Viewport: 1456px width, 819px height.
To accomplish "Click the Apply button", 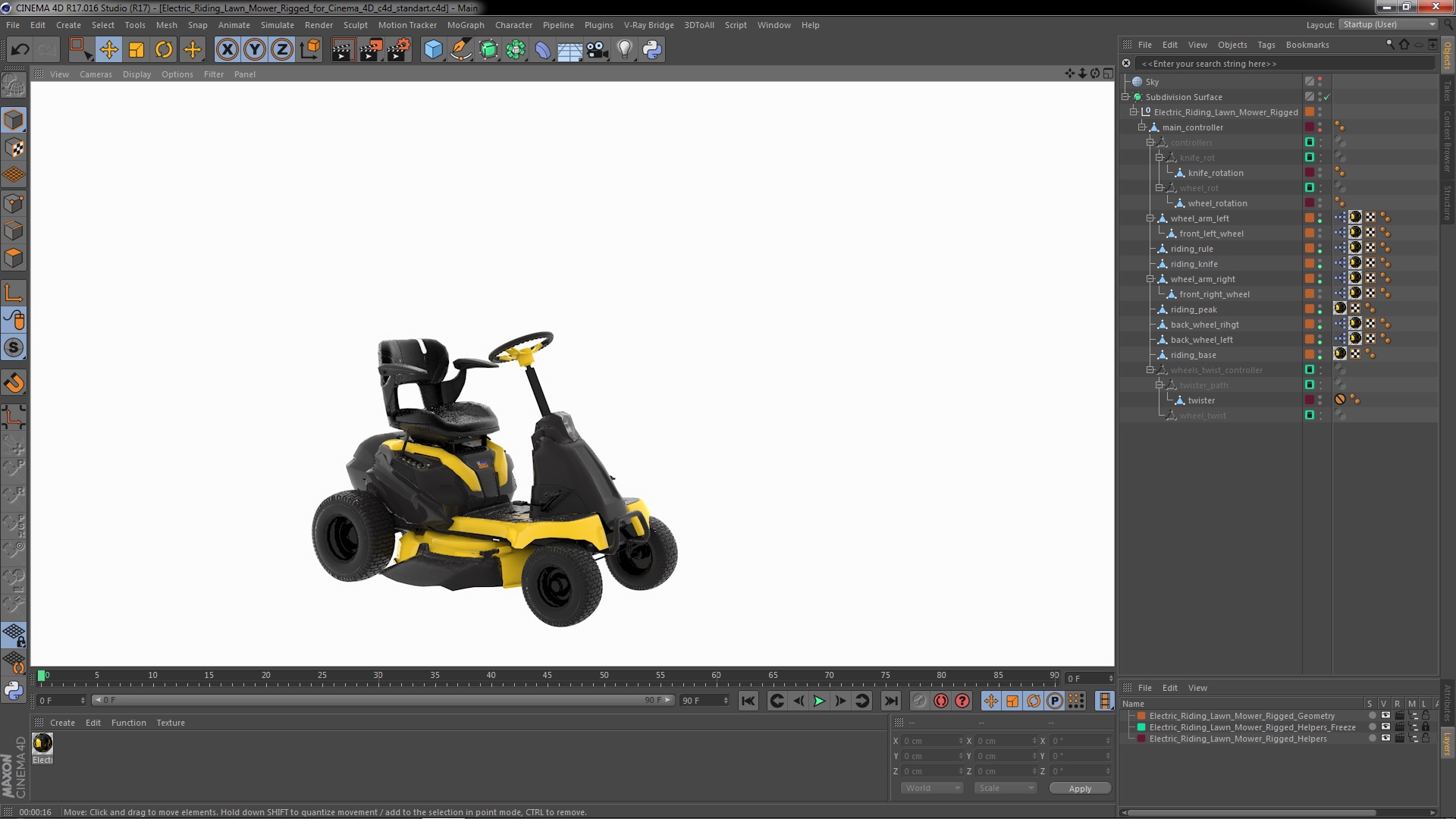I will click(1080, 789).
